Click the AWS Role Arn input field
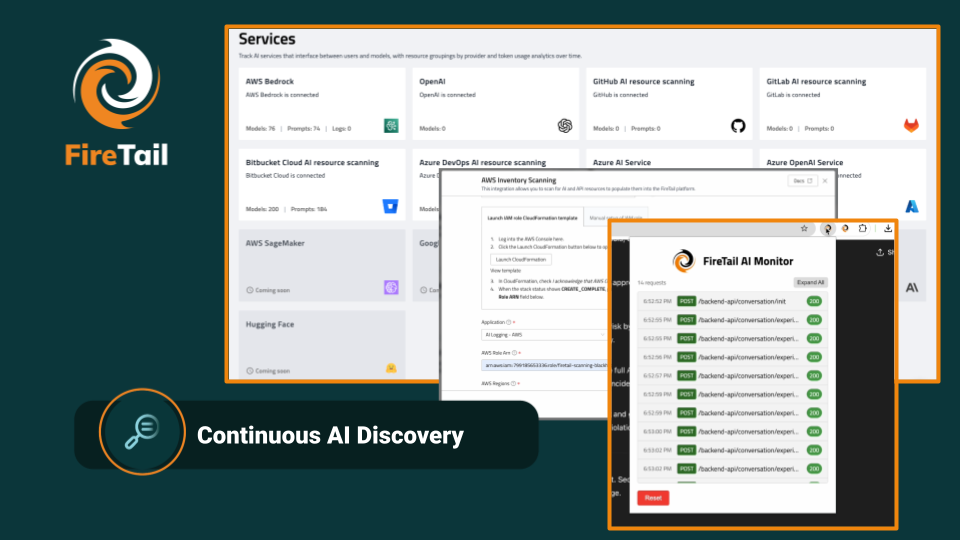The width and height of the screenshot is (960, 540). pos(544,366)
